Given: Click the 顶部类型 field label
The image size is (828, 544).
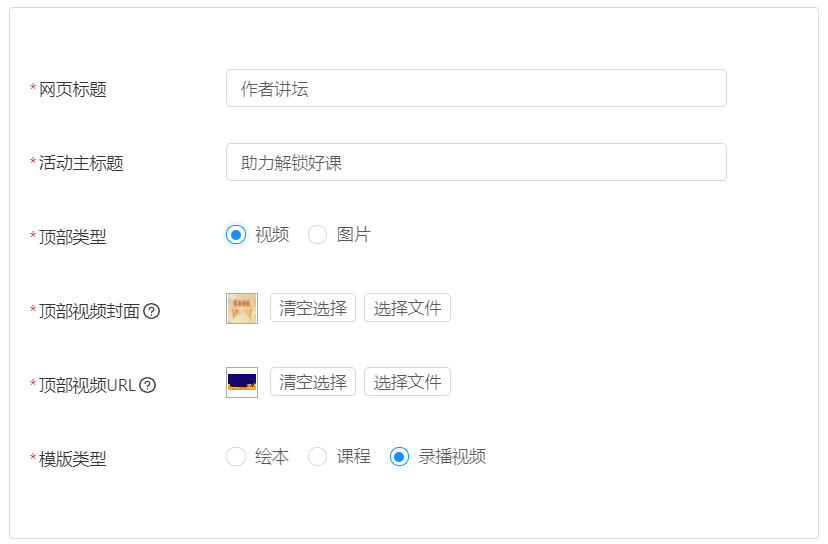Looking at the screenshot, I should 73,237.
